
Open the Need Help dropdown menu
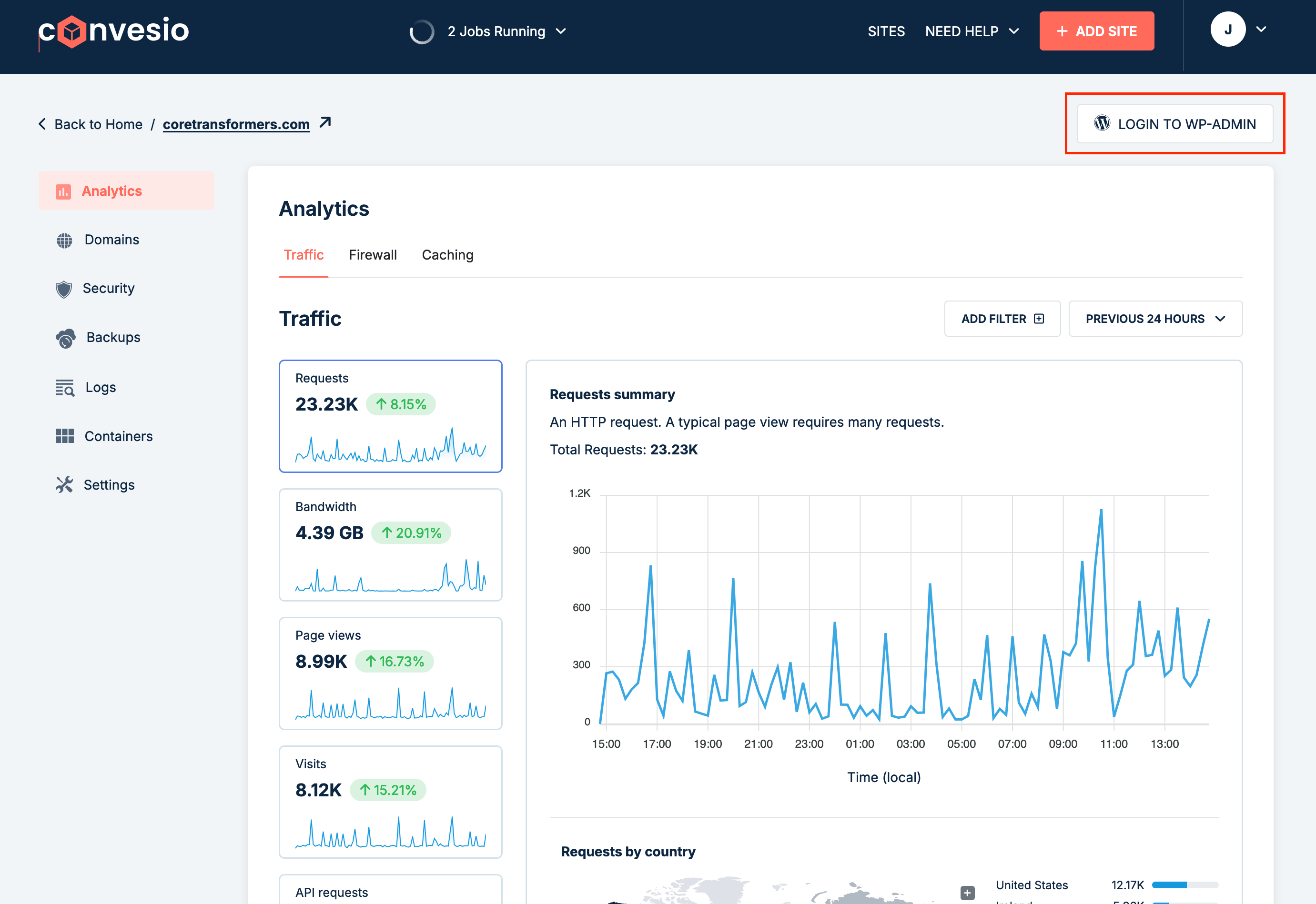[972, 32]
